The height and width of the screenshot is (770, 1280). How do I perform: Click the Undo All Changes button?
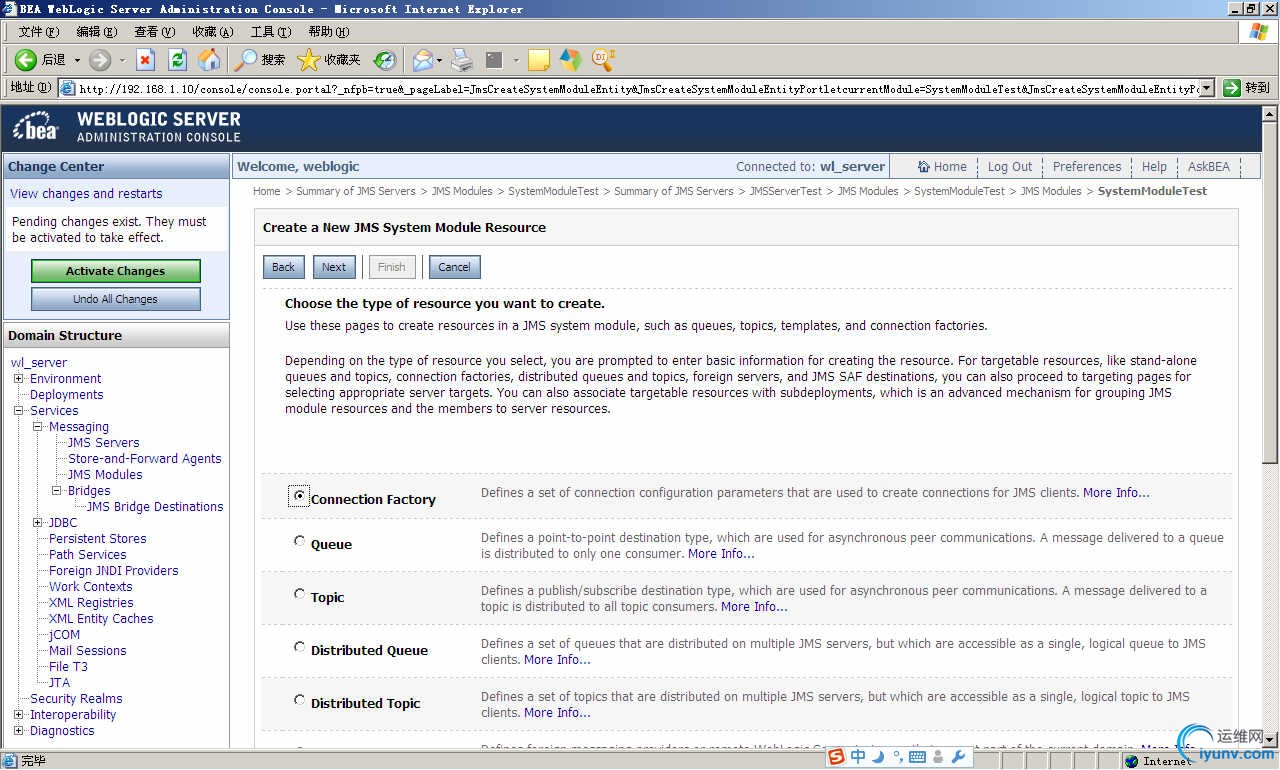(116, 299)
